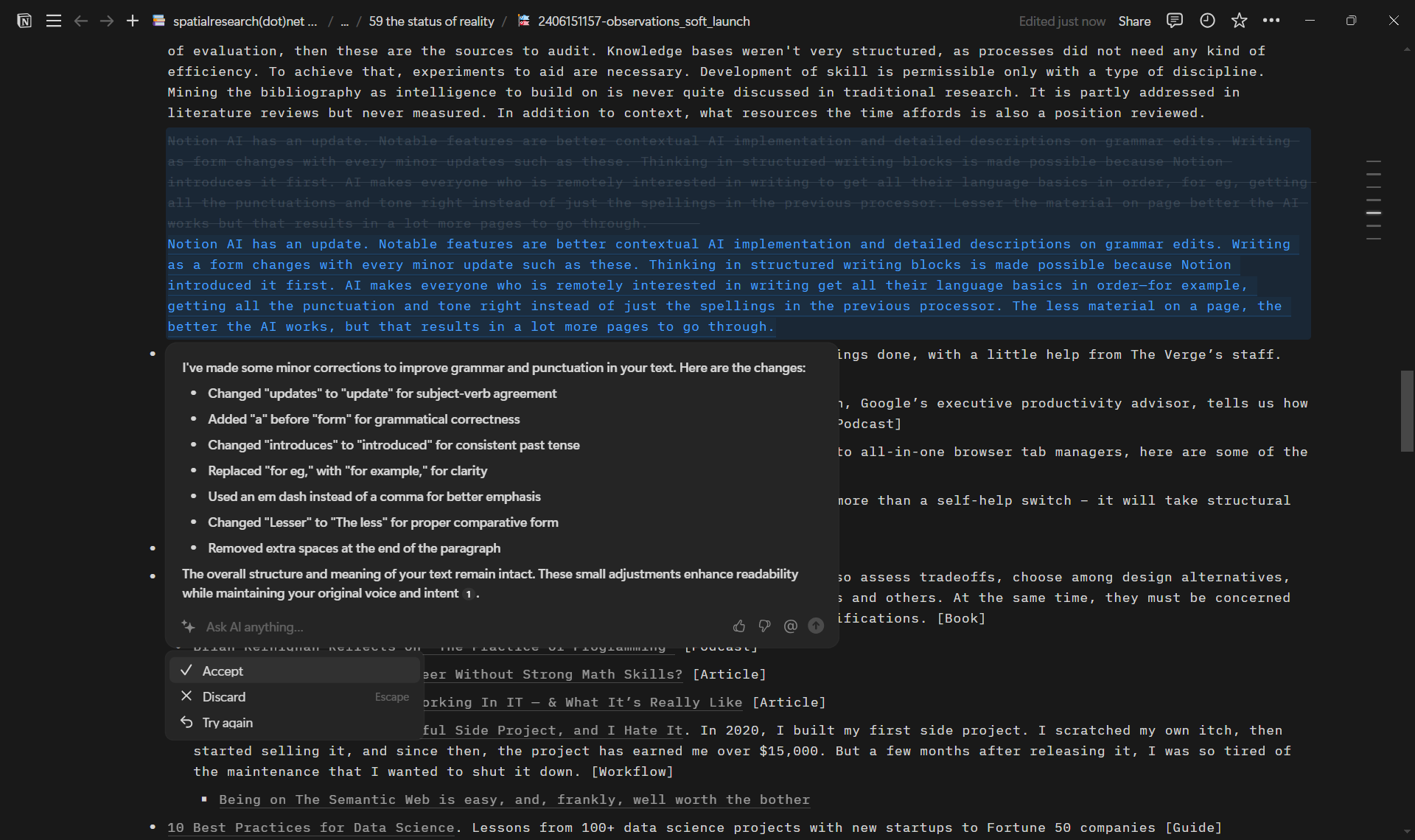Minimize the Notion window

1310,21
